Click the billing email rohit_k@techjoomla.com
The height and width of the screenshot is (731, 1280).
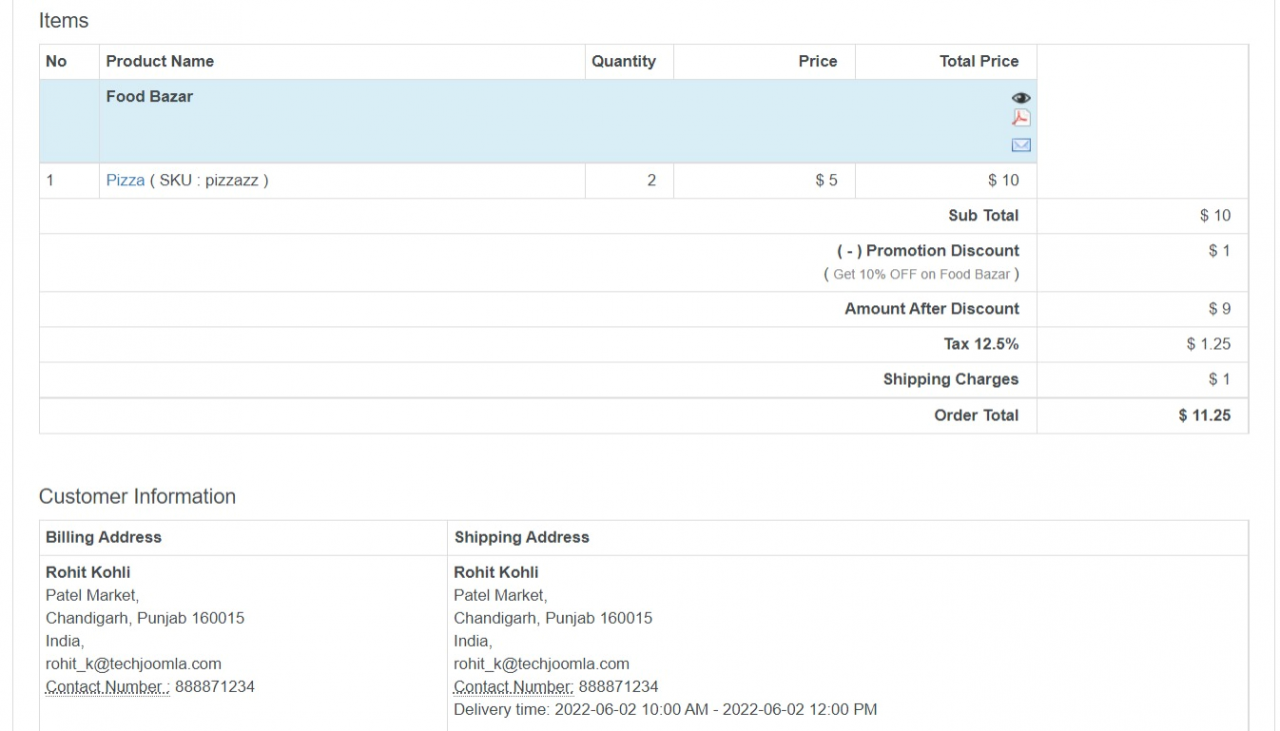133,664
